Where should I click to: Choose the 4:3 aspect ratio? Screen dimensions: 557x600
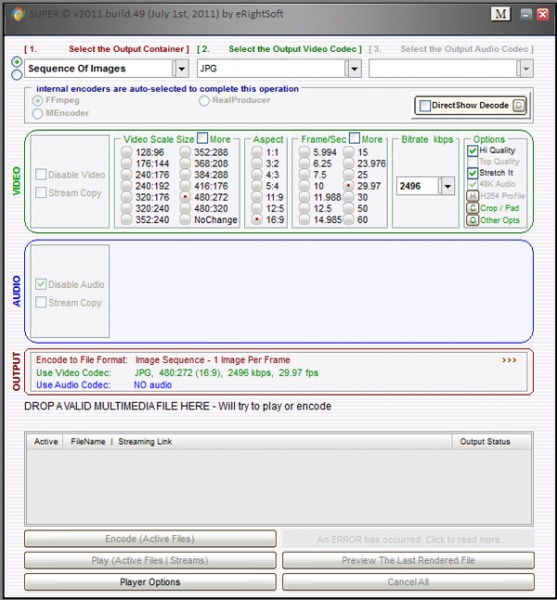pyautogui.click(x=257, y=175)
